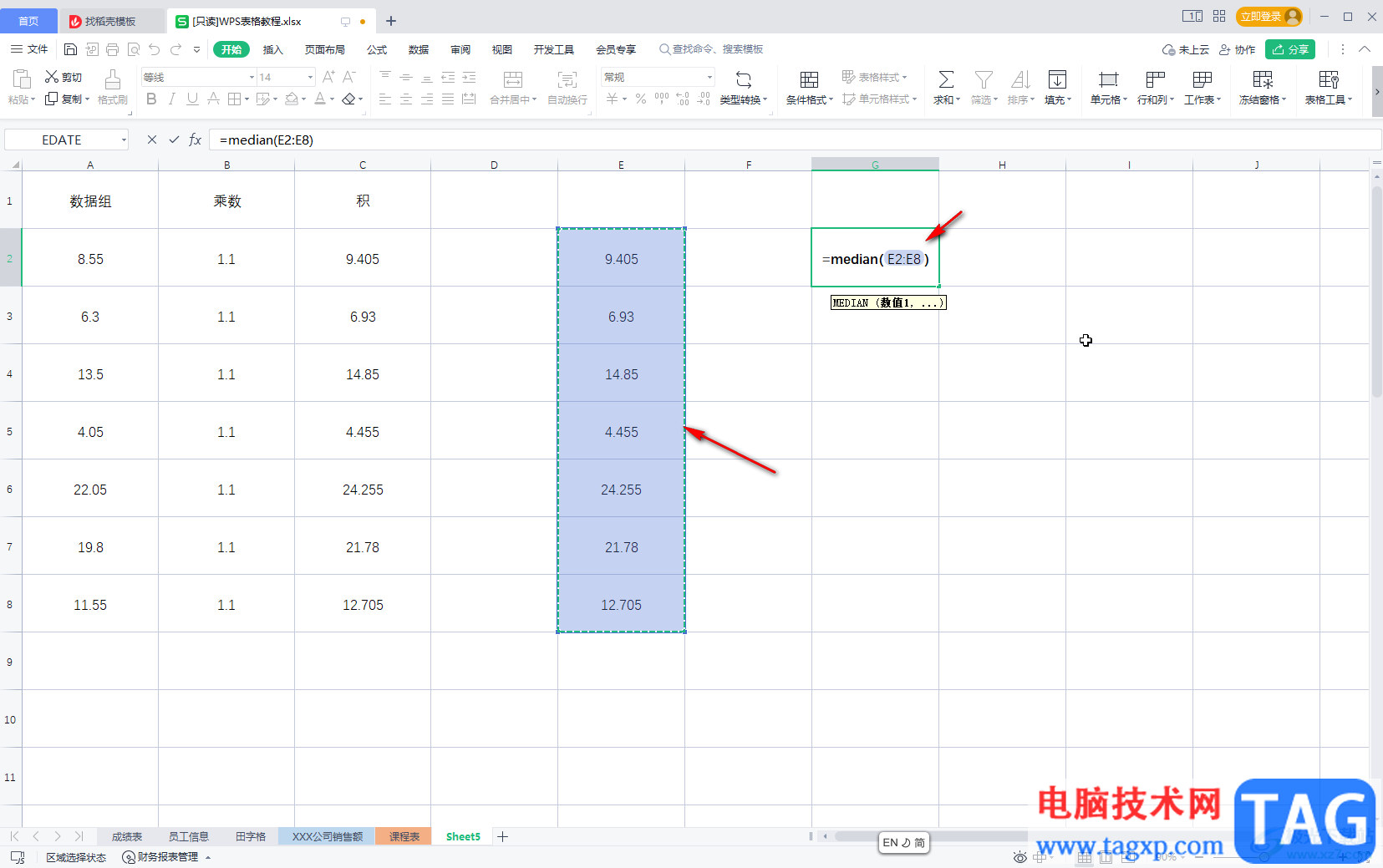Open the File (文件) menu
The height and width of the screenshot is (868, 1383).
pos(29,49)
